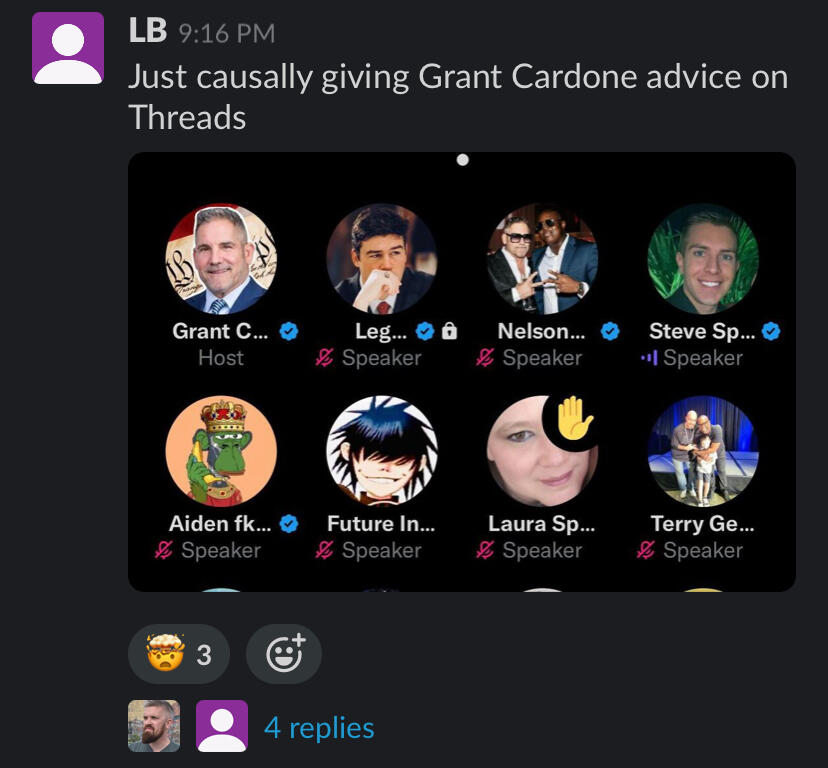Click the add reaction emoji button
Viewport: 828px width, 768px height.
[284, 654]
